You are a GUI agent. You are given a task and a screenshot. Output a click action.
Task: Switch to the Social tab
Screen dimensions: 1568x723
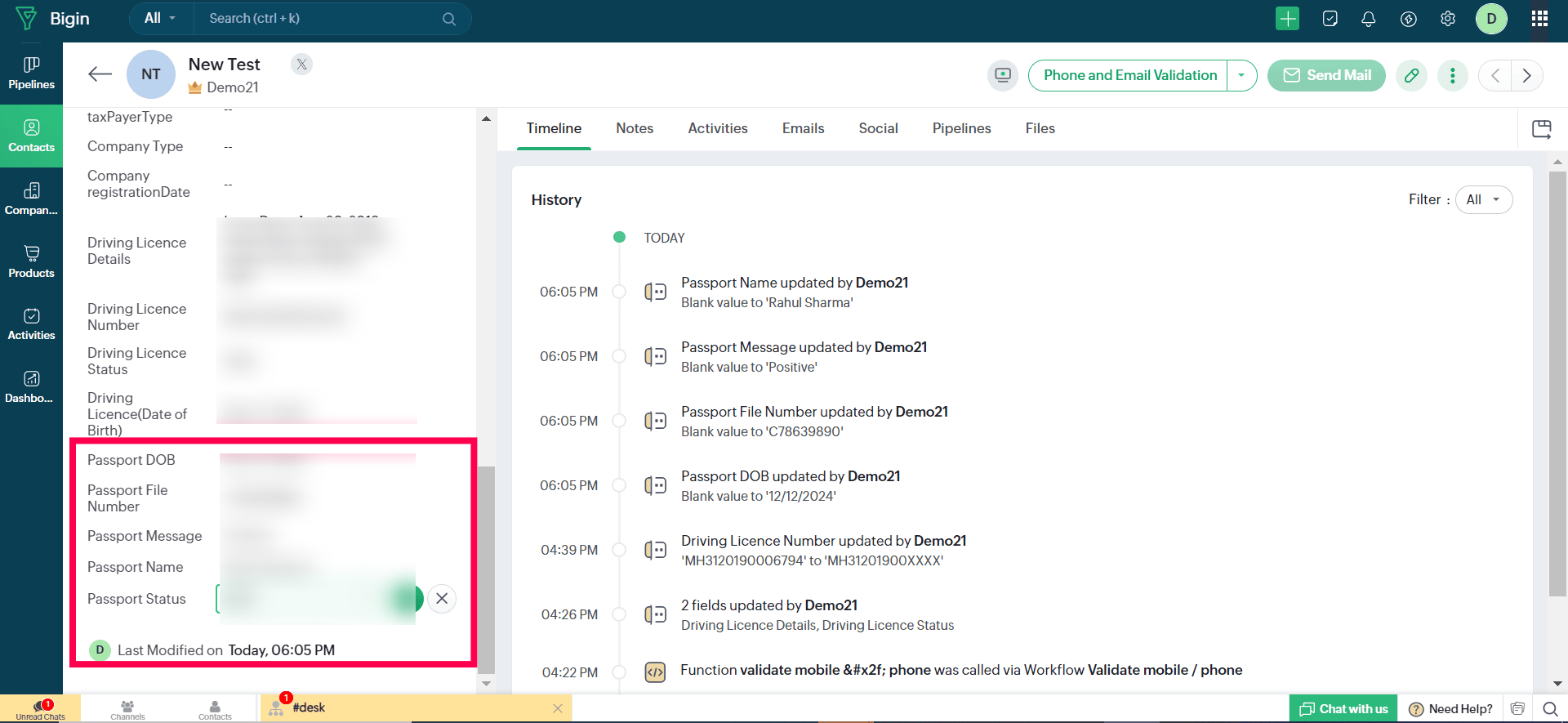(878, 128)
